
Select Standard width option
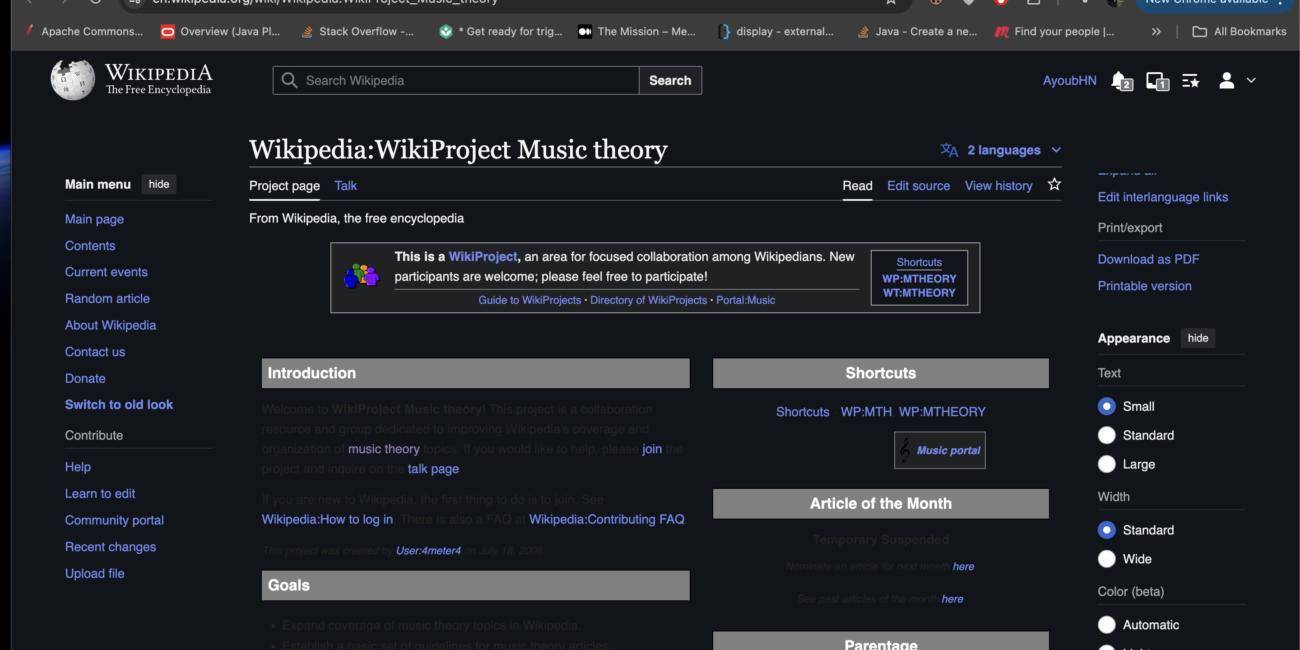click(x=1106, y=530)
